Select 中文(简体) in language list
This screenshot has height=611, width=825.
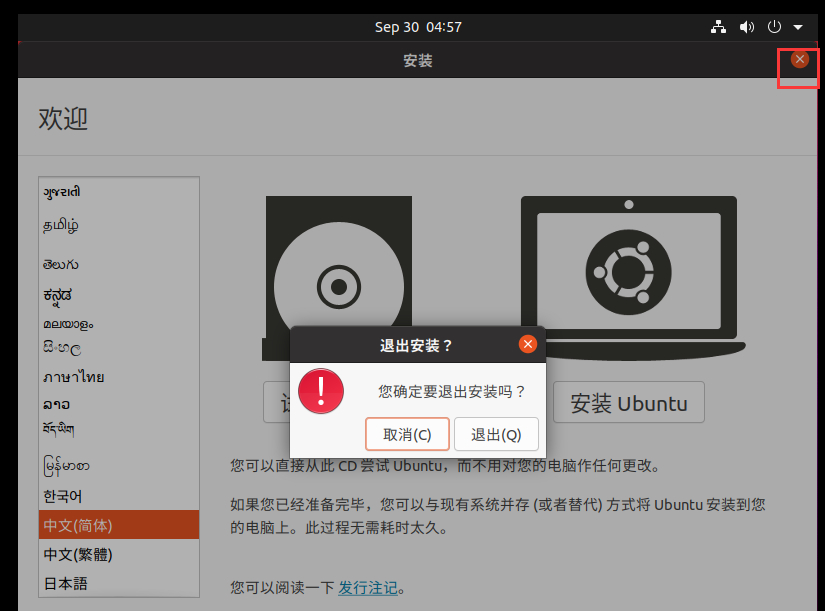(119, 525)
